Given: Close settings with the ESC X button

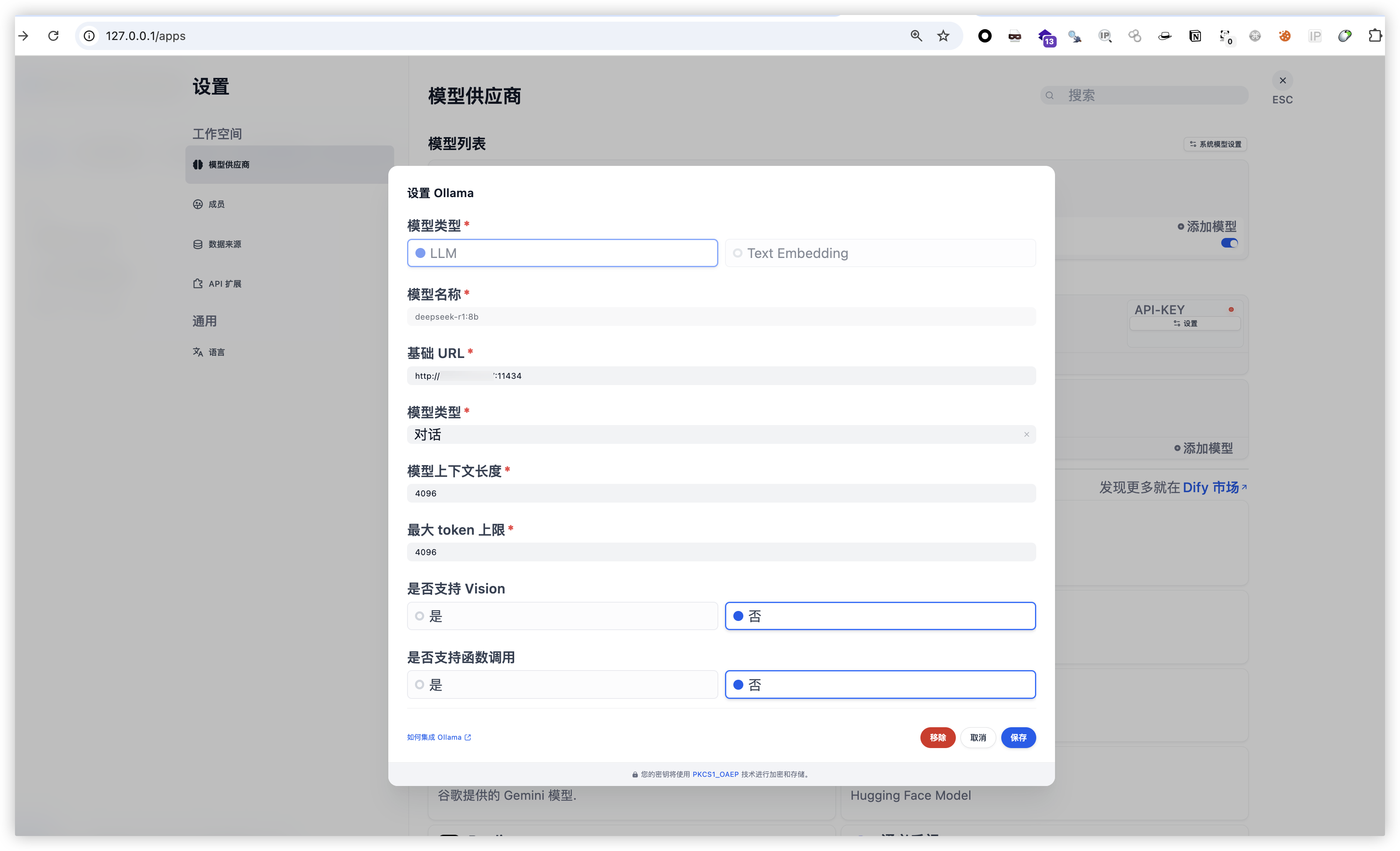Looking at the screenshot, I should (x=1282, y=80).
